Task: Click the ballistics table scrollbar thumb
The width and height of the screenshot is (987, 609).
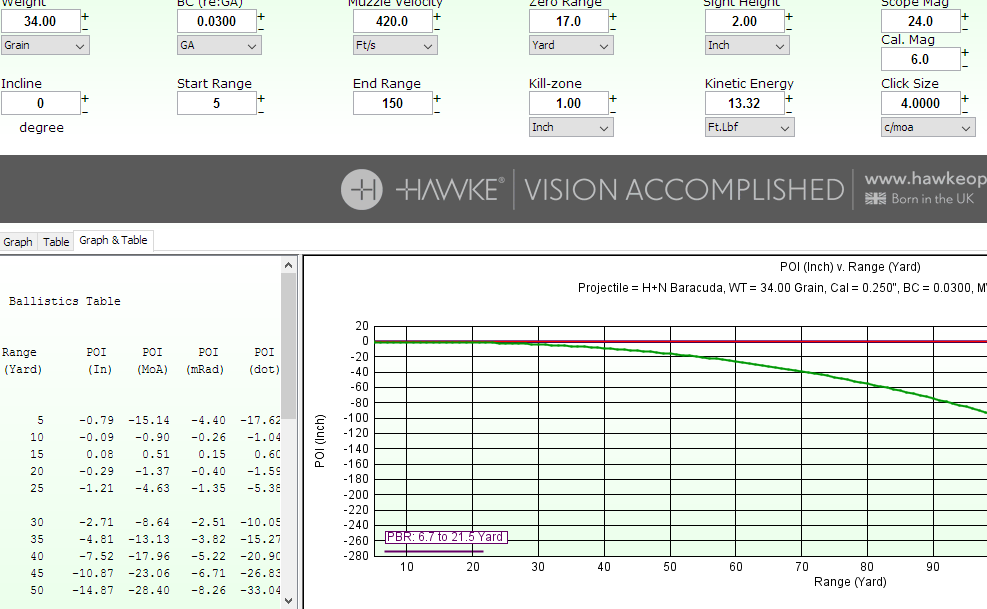Action: [288, 346]
